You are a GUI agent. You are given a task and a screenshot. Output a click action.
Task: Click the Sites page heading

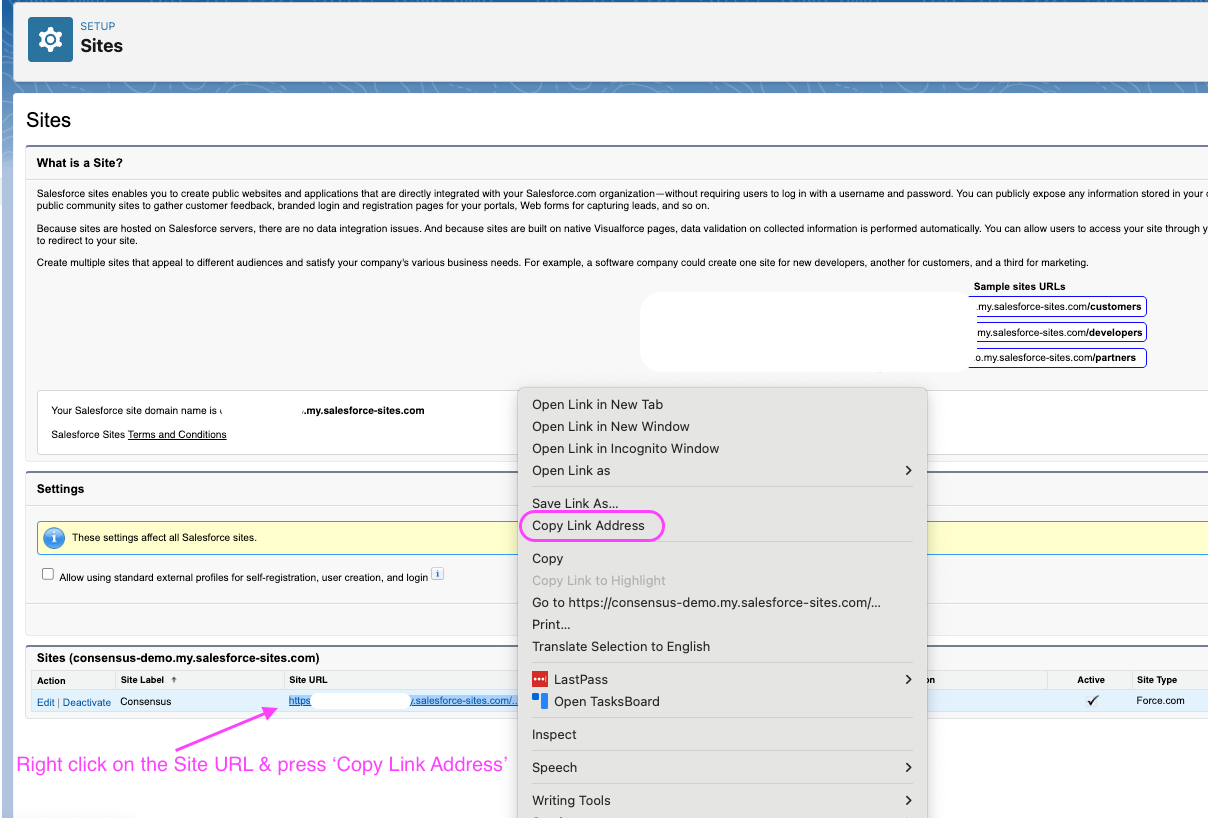[48, 120]
